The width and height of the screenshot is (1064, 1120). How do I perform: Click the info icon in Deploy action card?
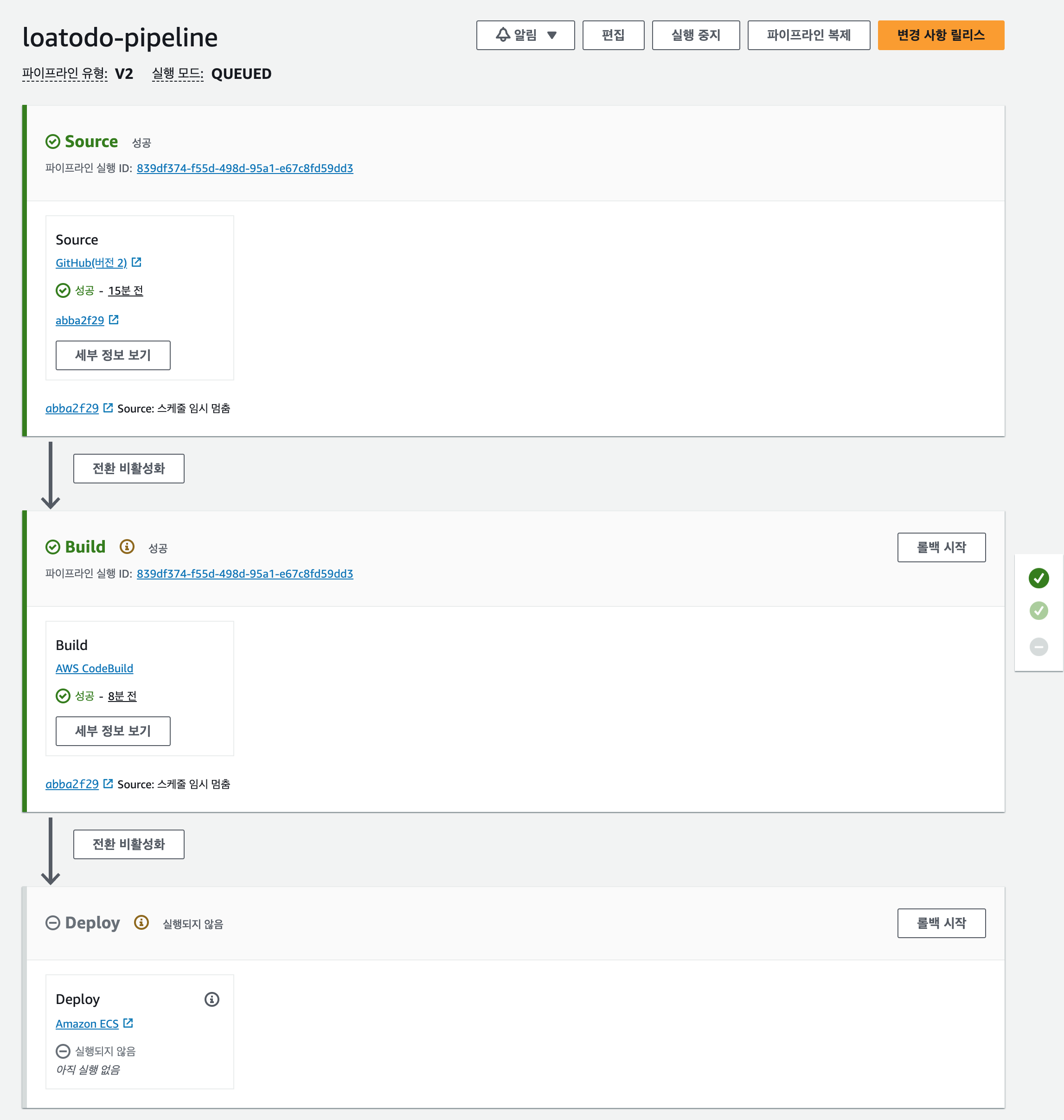pyautogui.click(x=212, y=999)
